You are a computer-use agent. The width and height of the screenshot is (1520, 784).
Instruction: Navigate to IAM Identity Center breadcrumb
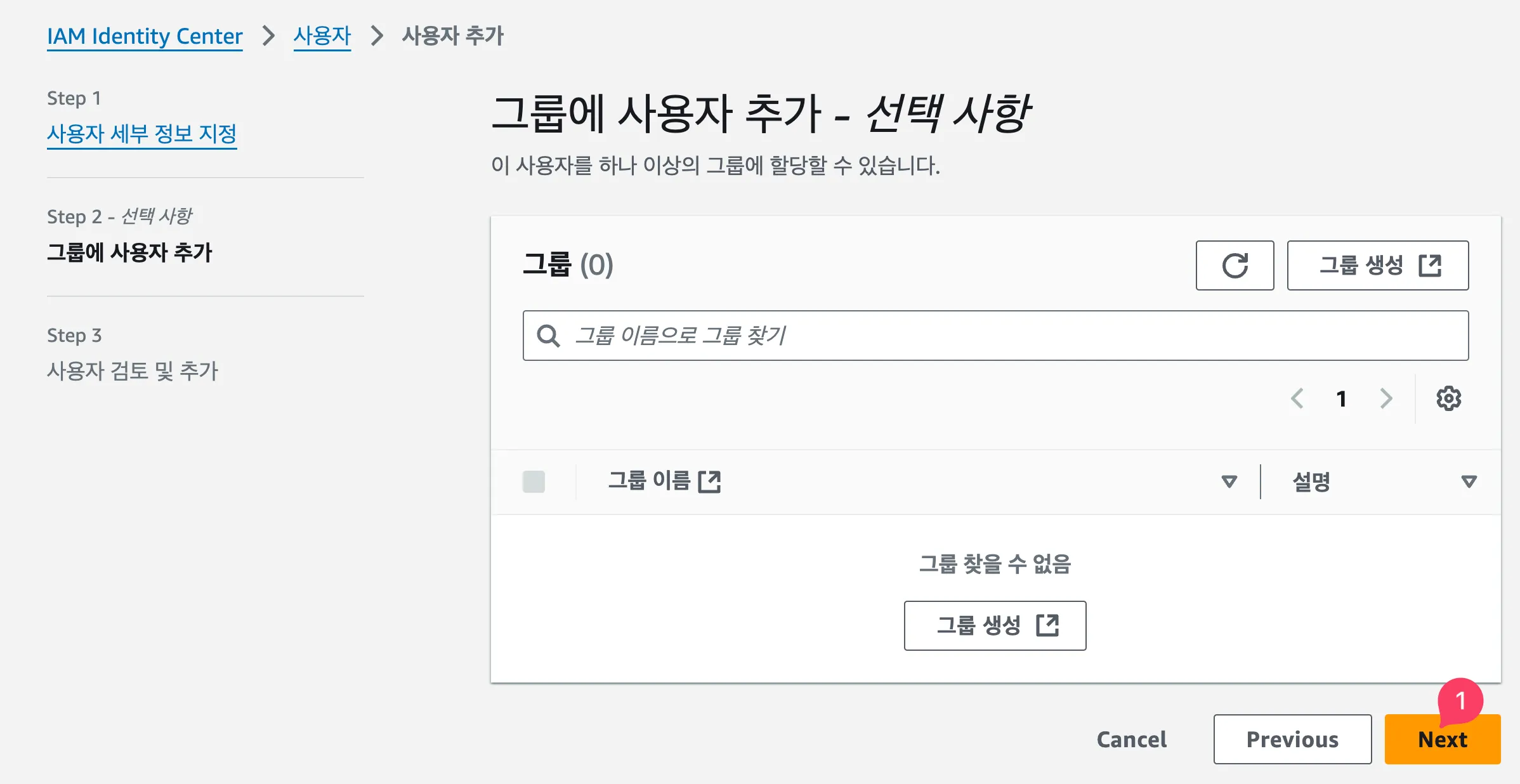145,36
